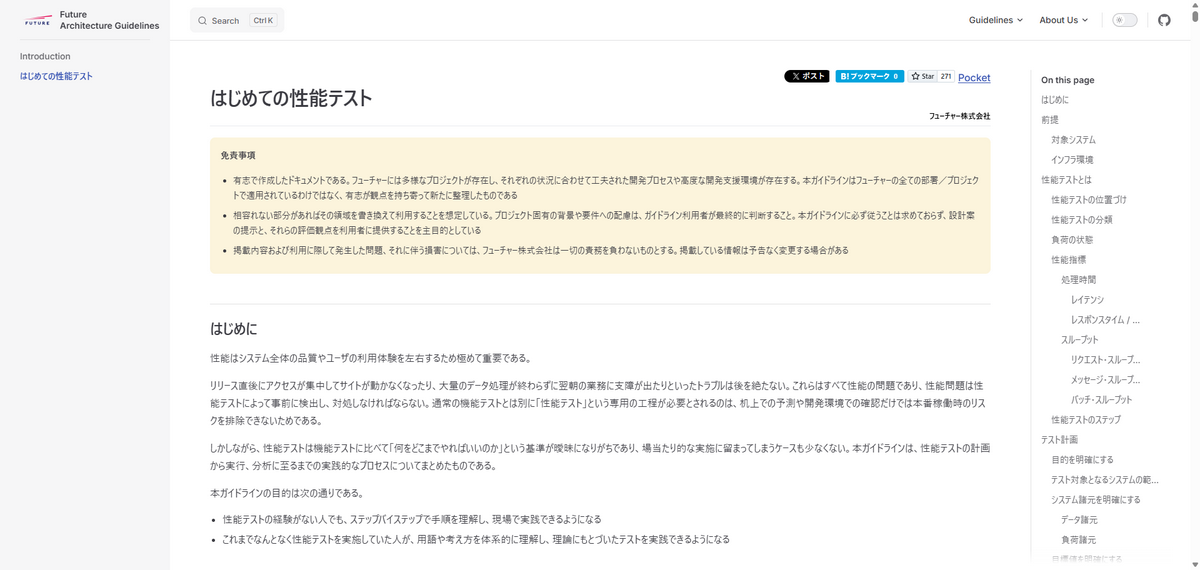Go to インフラ環境 section link
This screenshot has width=1200, height=570.
[x=1072, y=160]
